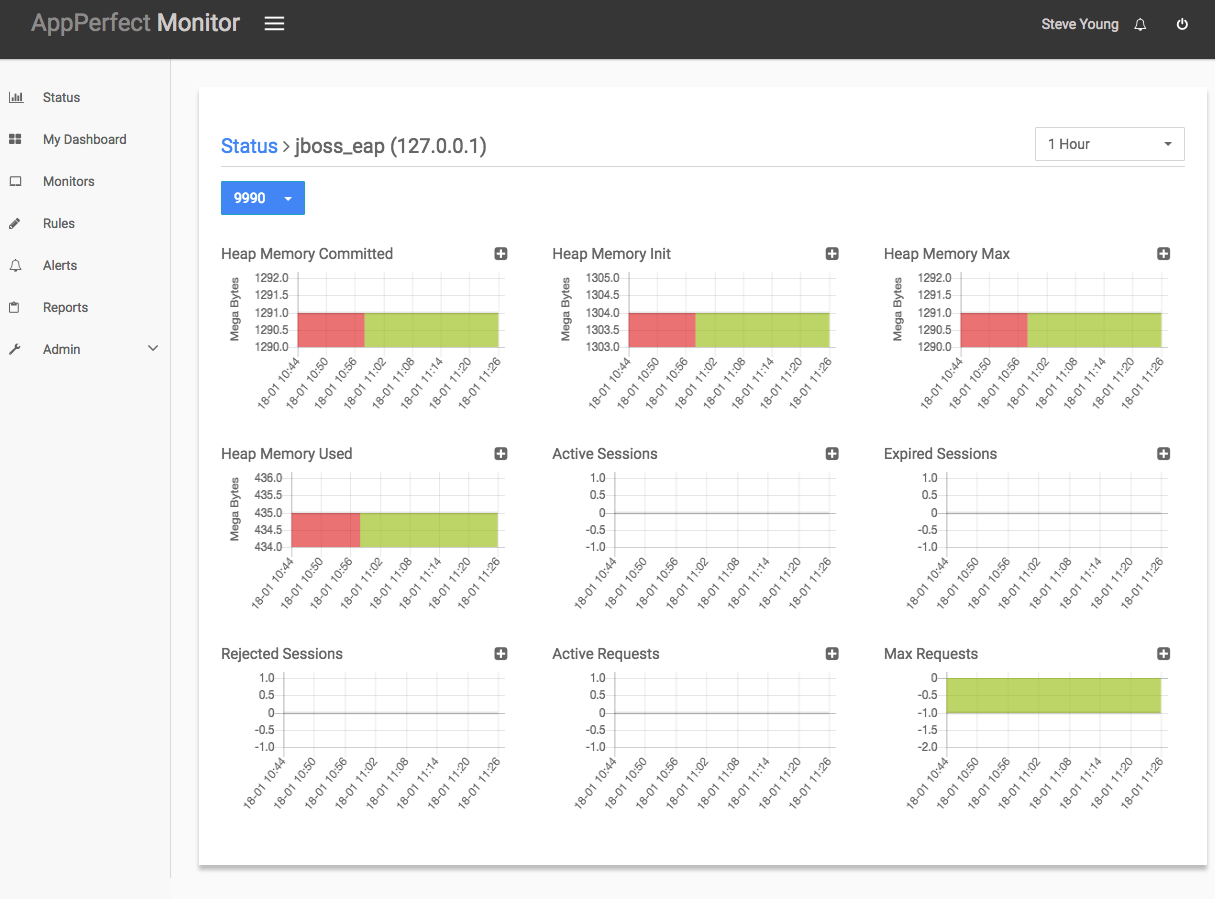Expand the Active Requests chart
Image resolution: width=1215 pixels, height=899 pixels.
(832, 654)
